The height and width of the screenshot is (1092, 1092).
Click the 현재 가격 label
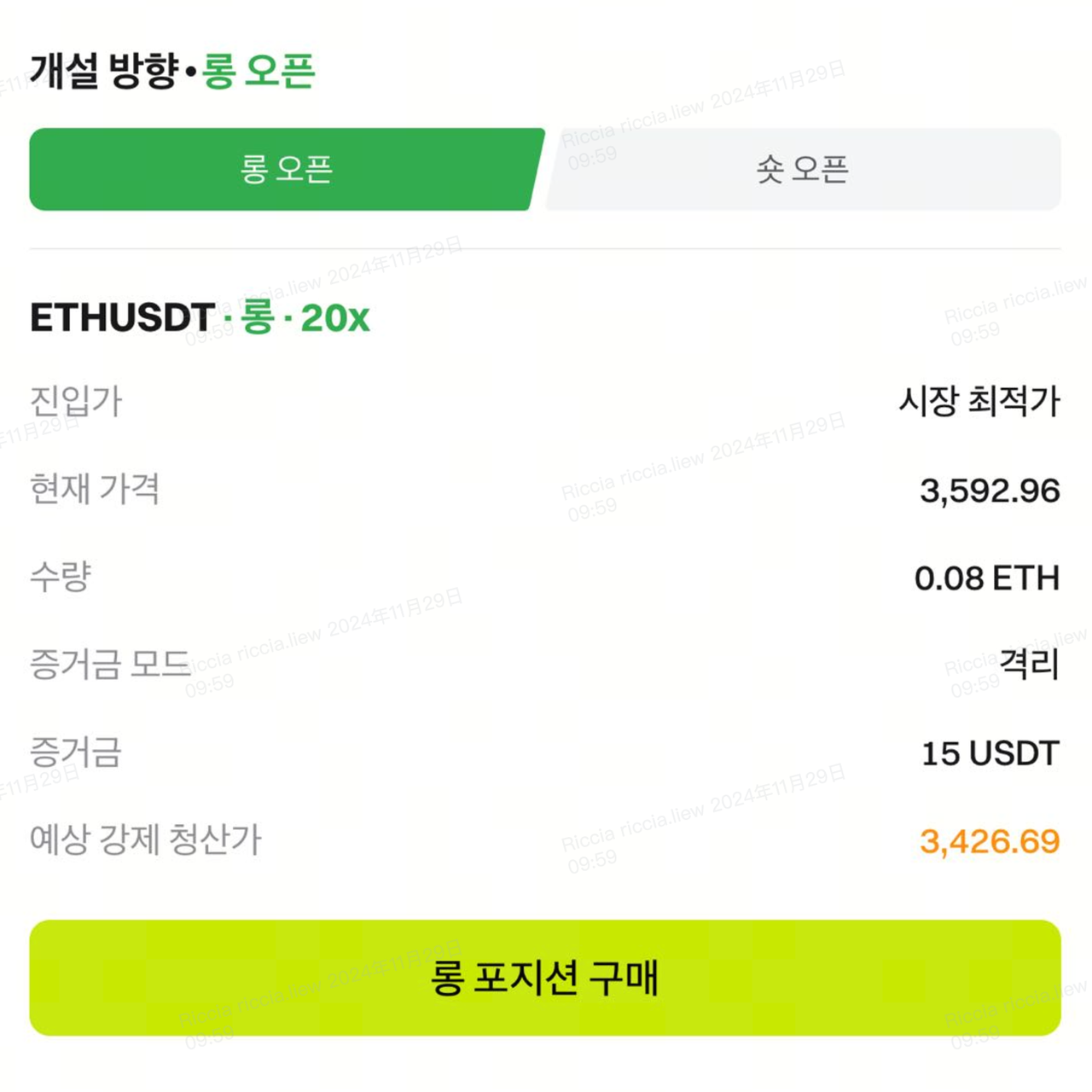coord(95,489)
